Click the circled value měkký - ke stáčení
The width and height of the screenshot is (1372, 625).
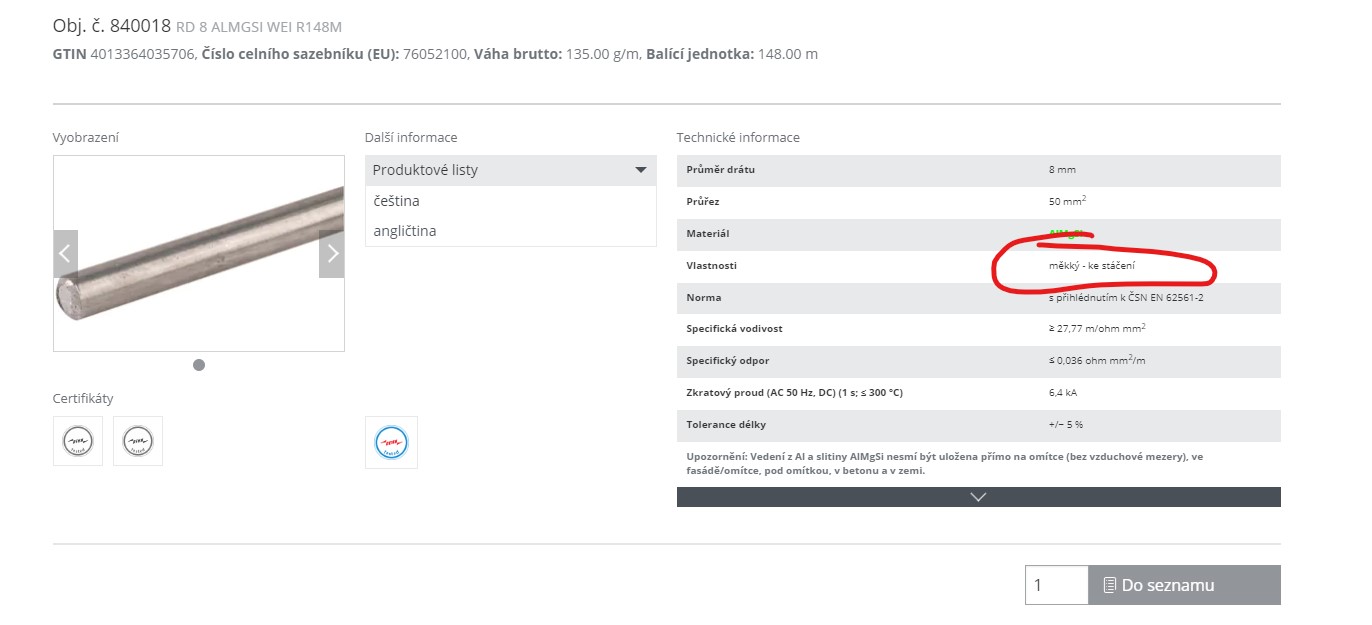(x=1091, y=266)
